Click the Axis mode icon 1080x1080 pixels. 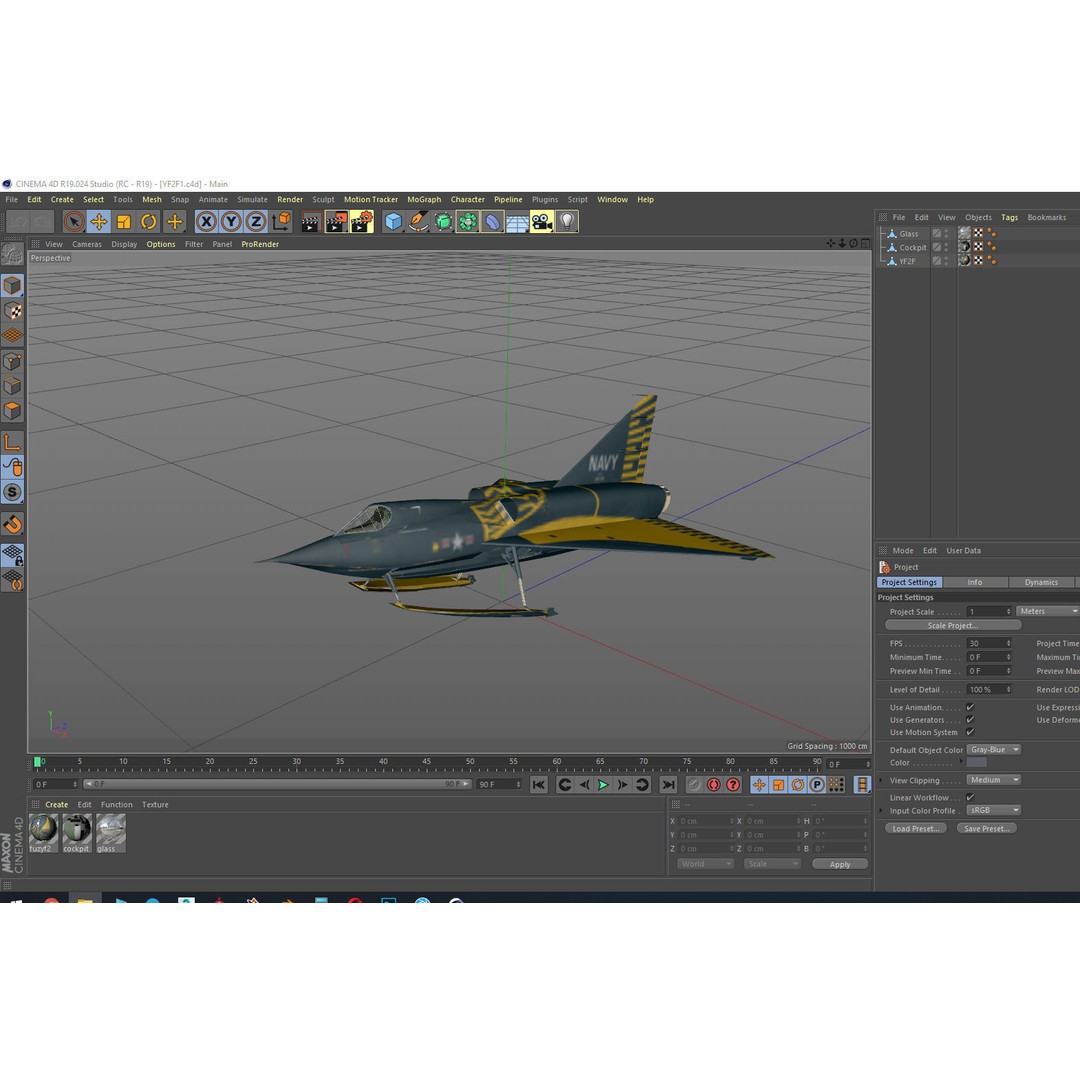click(x=12, y=442)
